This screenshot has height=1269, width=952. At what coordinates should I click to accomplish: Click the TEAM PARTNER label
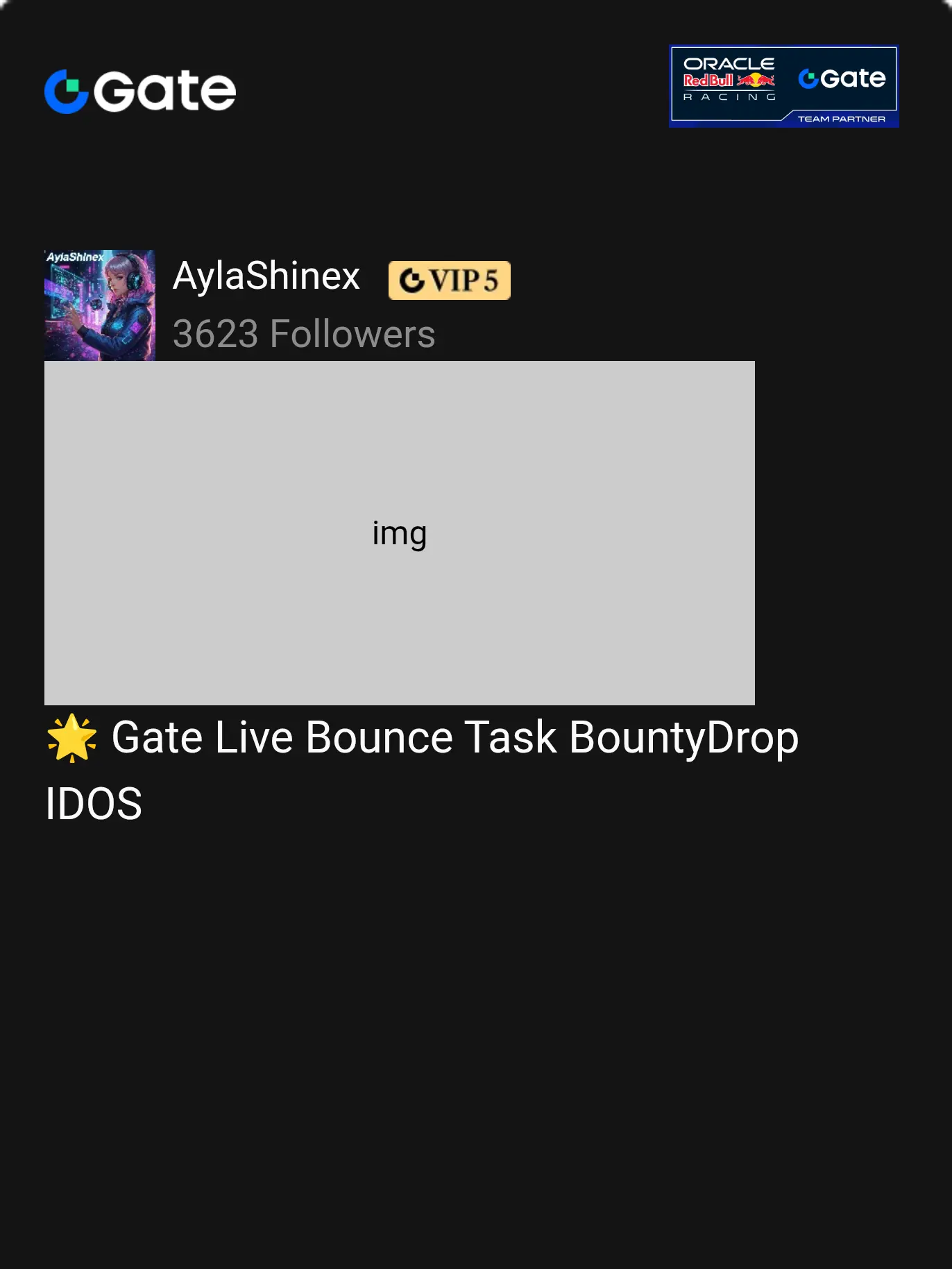pos(841,119)
